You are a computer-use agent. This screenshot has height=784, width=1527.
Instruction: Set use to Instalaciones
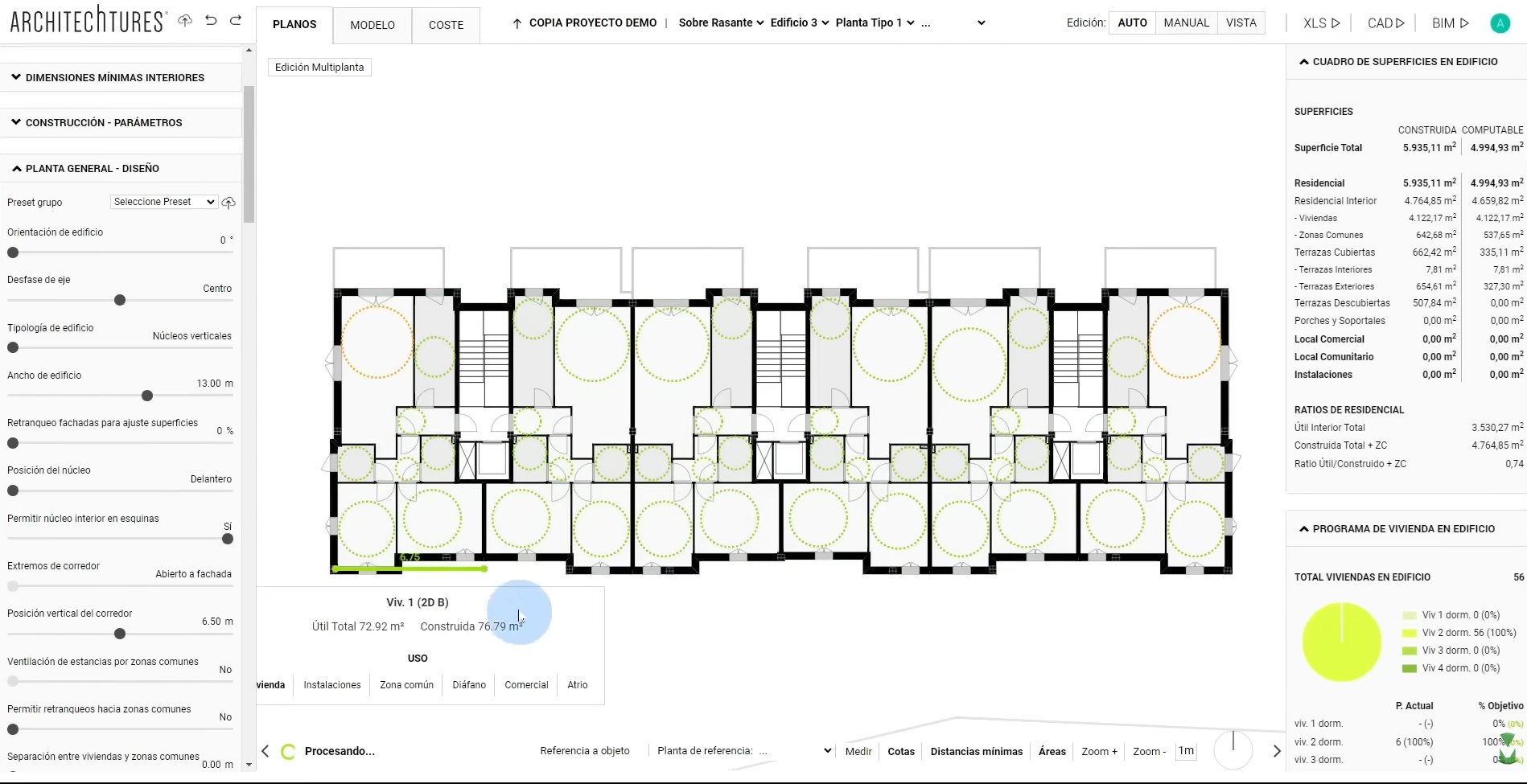(x=332, y=685)
